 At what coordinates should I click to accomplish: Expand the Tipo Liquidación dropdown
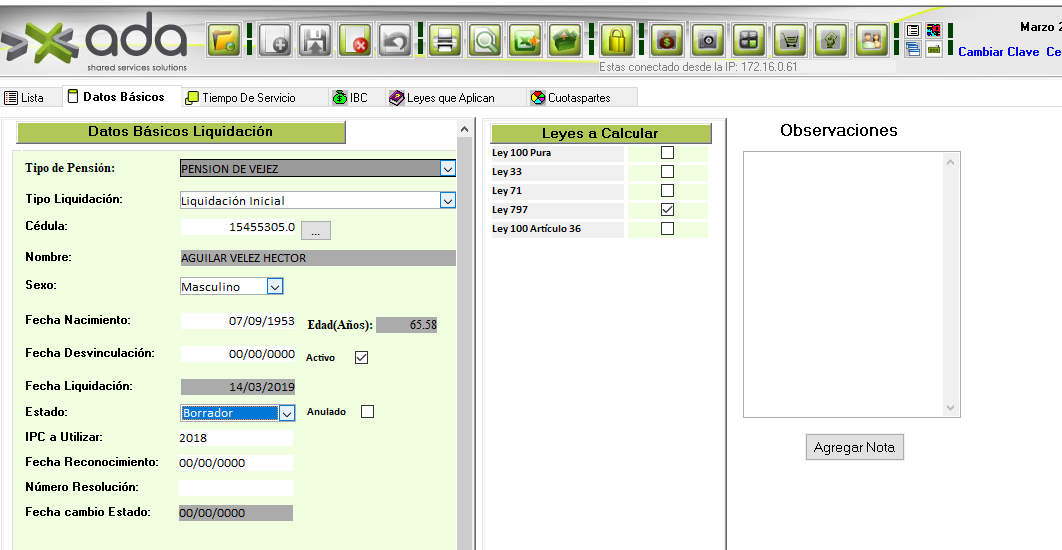447,201
